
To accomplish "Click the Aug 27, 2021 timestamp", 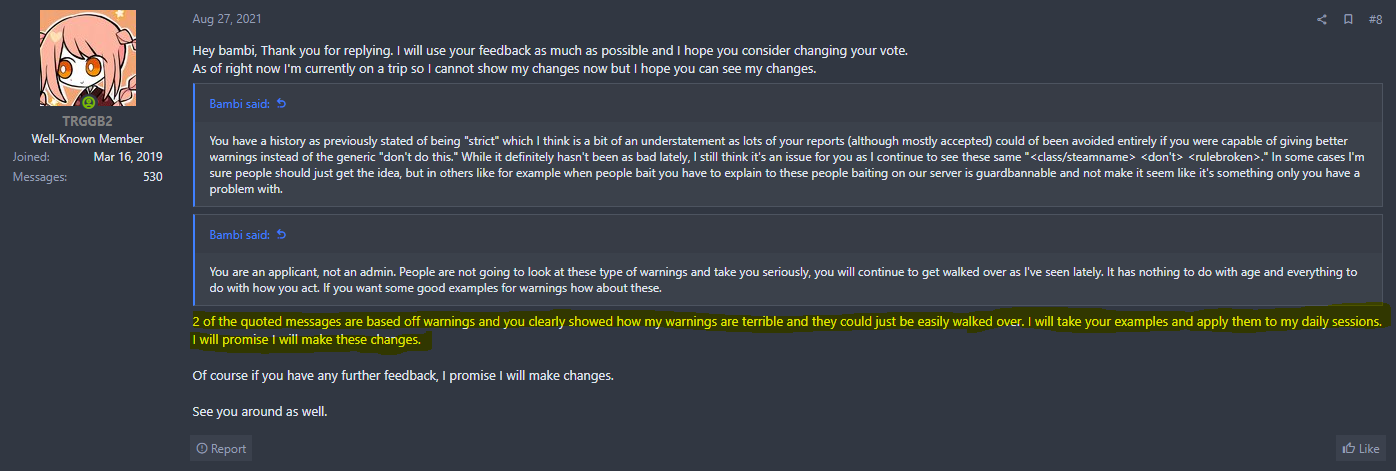I will click(x=227, y=19).
